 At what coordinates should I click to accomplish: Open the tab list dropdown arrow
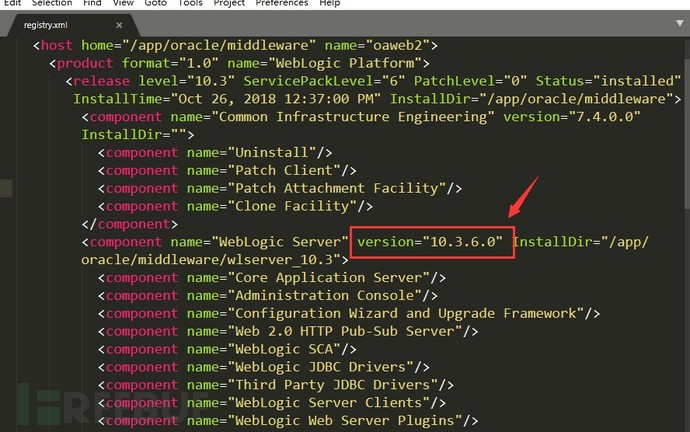680,23
